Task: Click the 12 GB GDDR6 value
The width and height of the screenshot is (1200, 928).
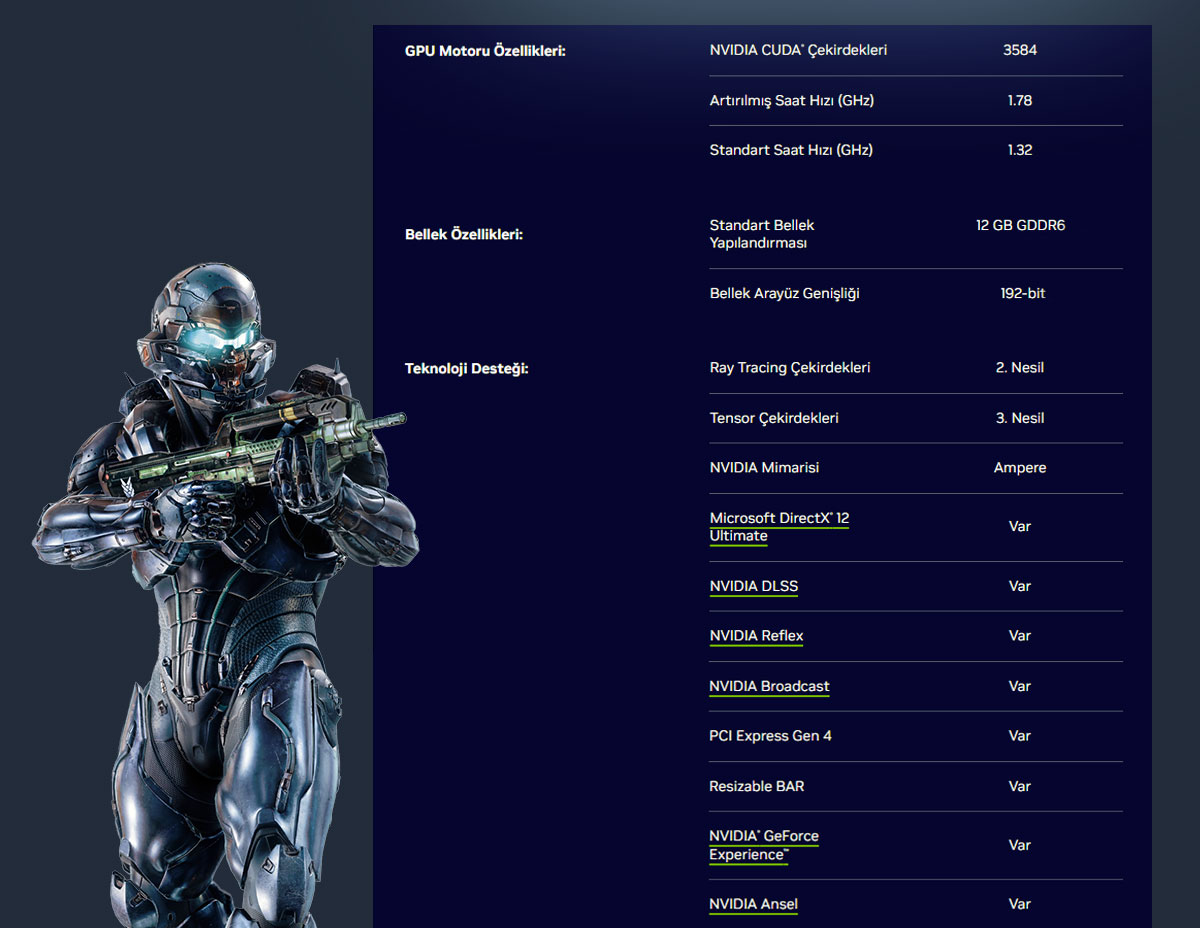Action: click(1020, 225)
